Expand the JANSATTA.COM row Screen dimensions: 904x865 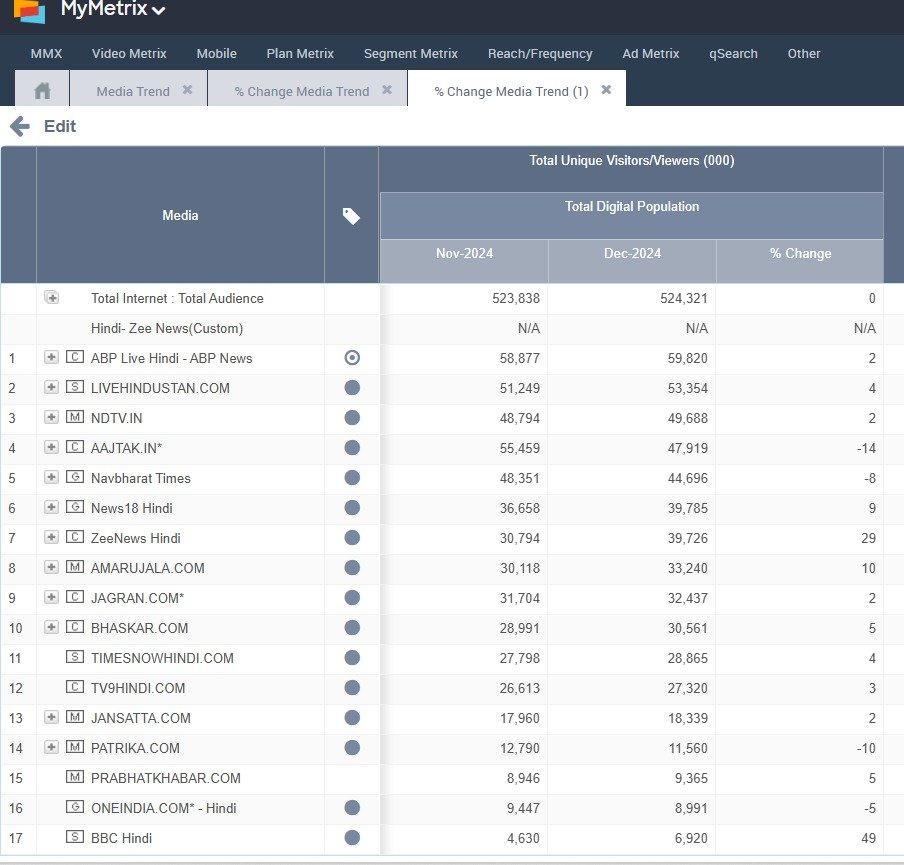tap(51, 717)
